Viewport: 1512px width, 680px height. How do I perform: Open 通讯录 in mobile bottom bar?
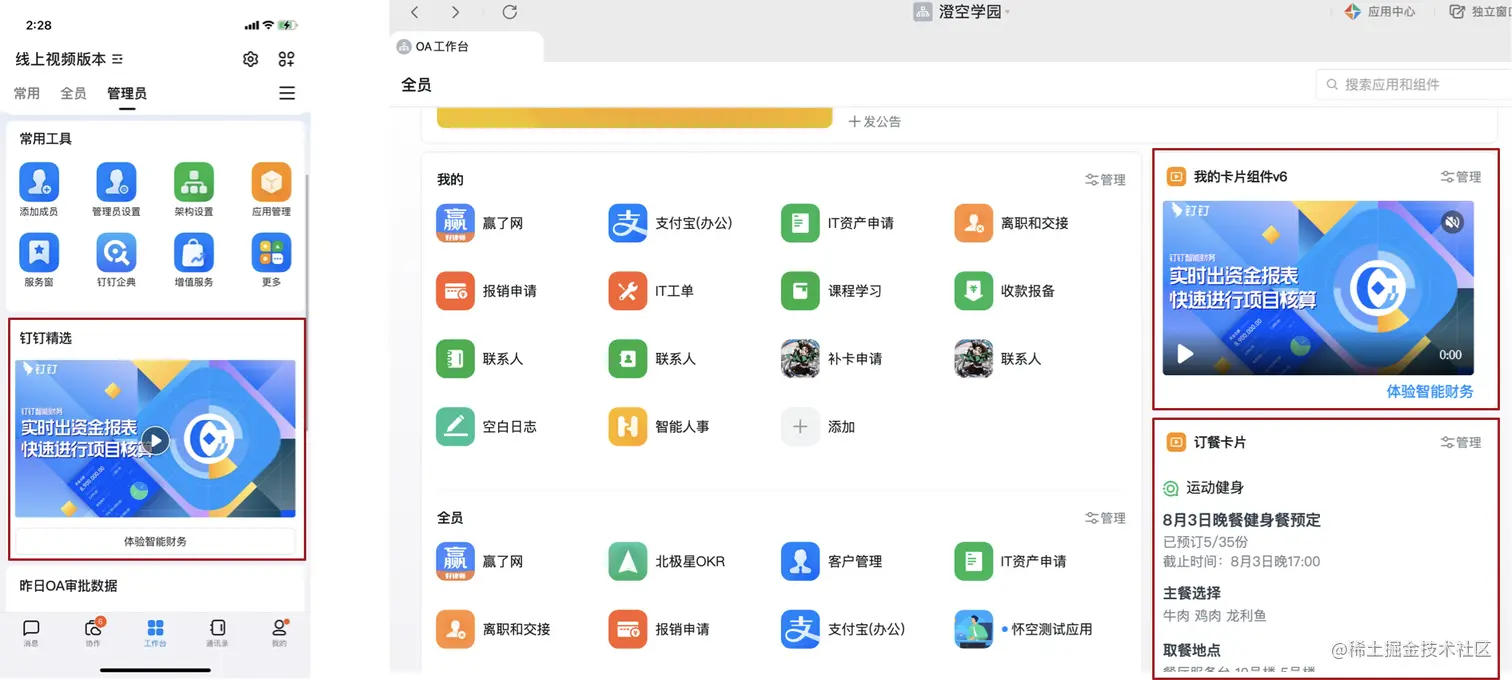coord(217,633)
